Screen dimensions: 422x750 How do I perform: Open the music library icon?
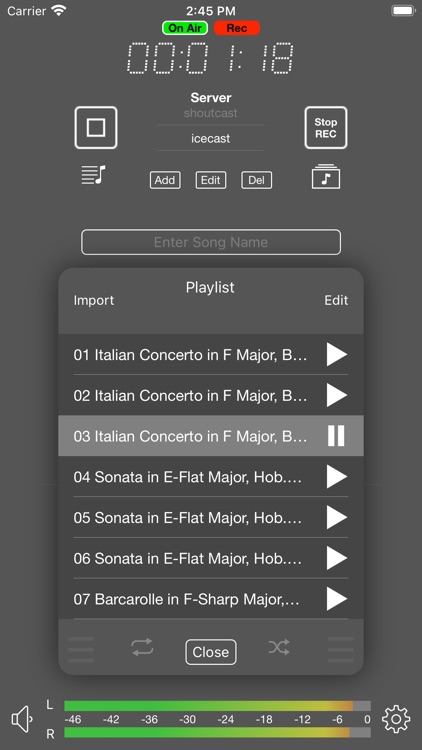point(326,177)
